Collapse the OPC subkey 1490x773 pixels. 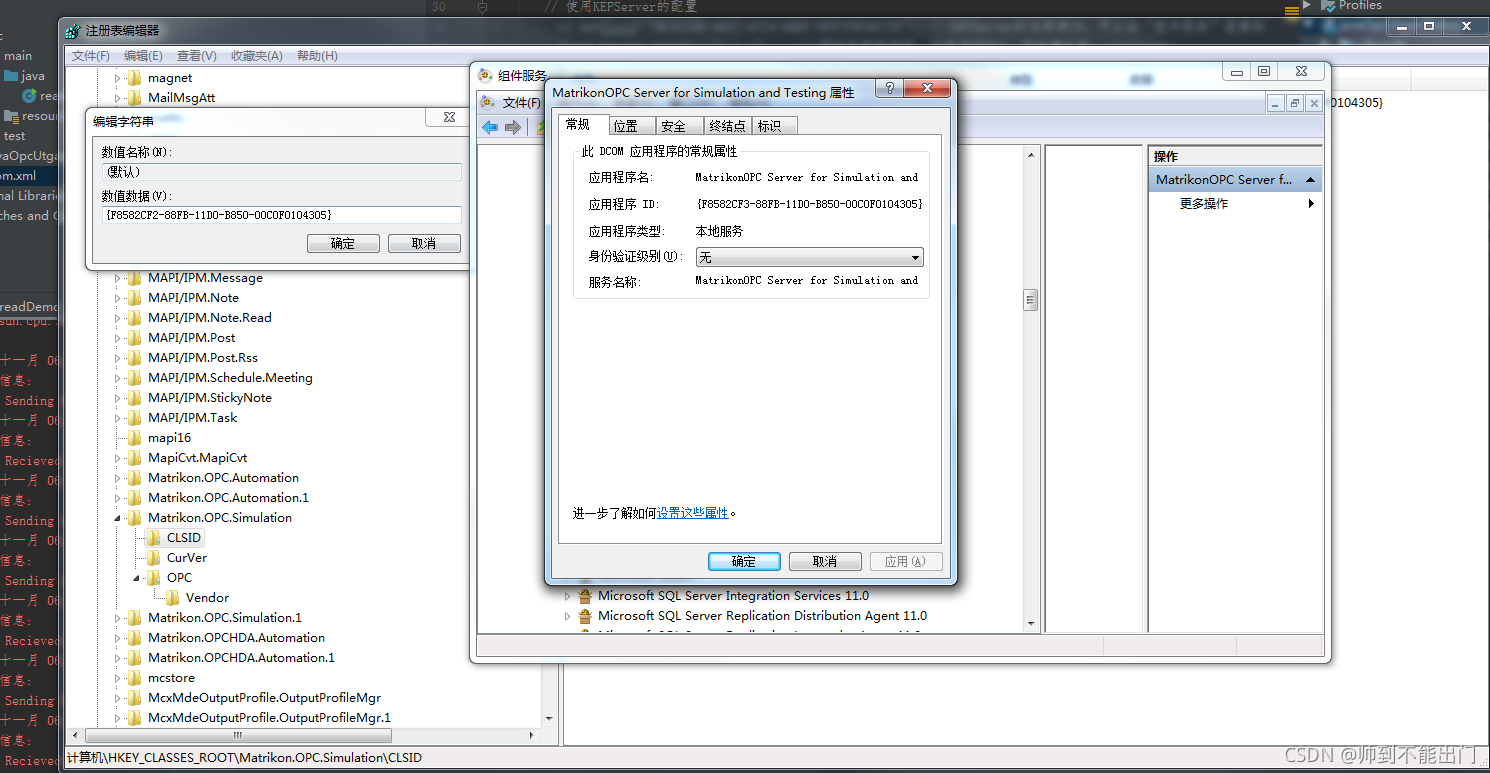point(137,578)
